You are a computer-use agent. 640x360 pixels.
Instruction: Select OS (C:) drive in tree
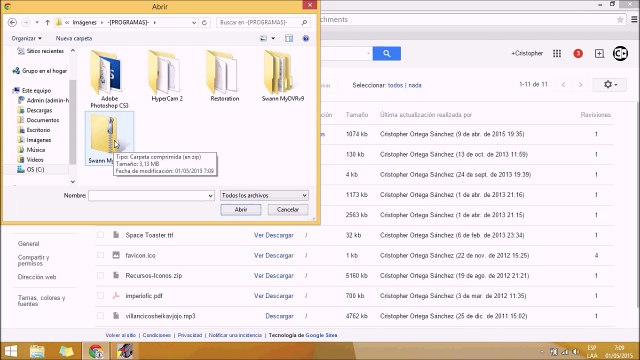pos(35,169)
